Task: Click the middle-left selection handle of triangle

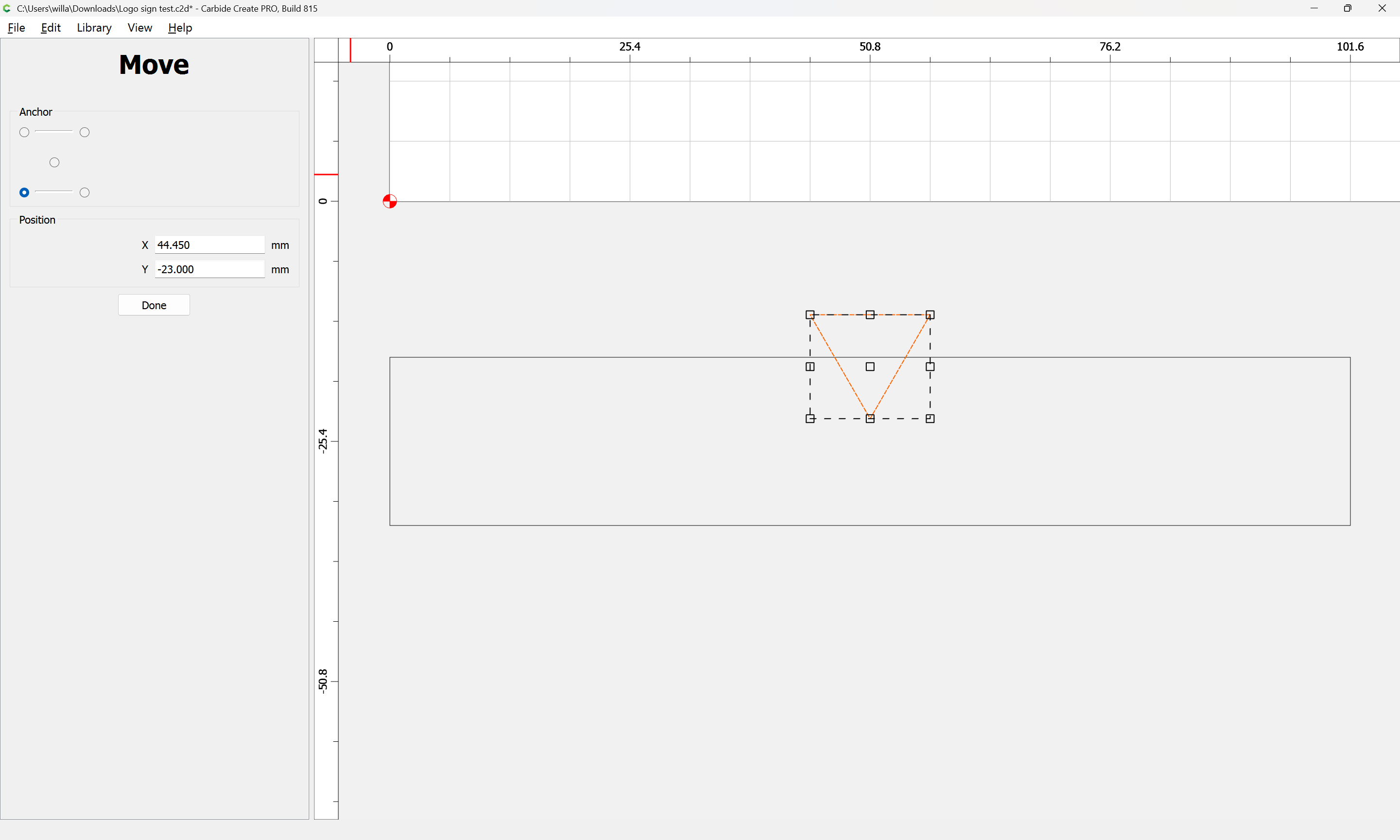Action: pos(810,367)
